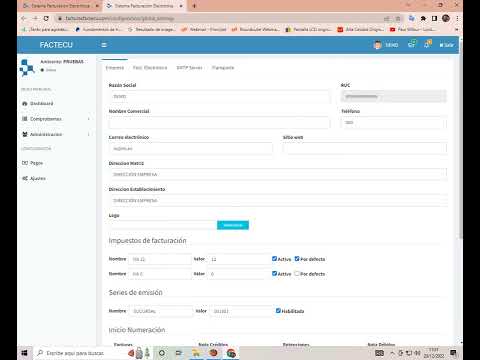Open Pagos in the sidebar

[36, 163]
